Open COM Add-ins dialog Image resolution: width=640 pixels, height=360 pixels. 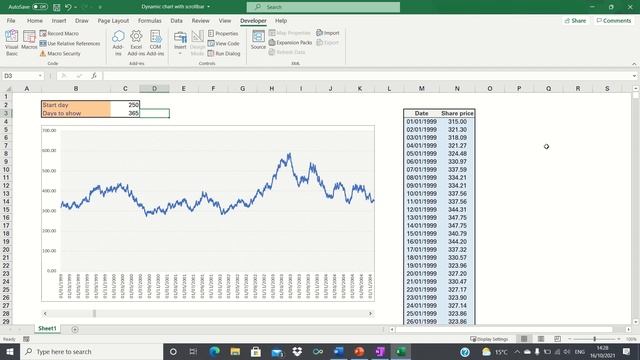point(155,42)
